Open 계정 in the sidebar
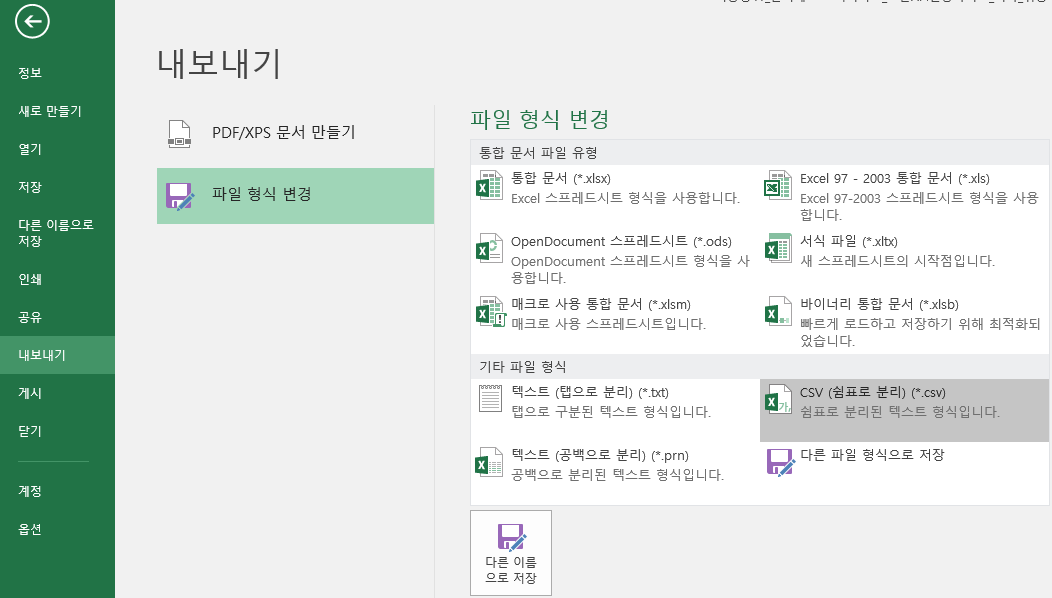 [x=57, y=491]
